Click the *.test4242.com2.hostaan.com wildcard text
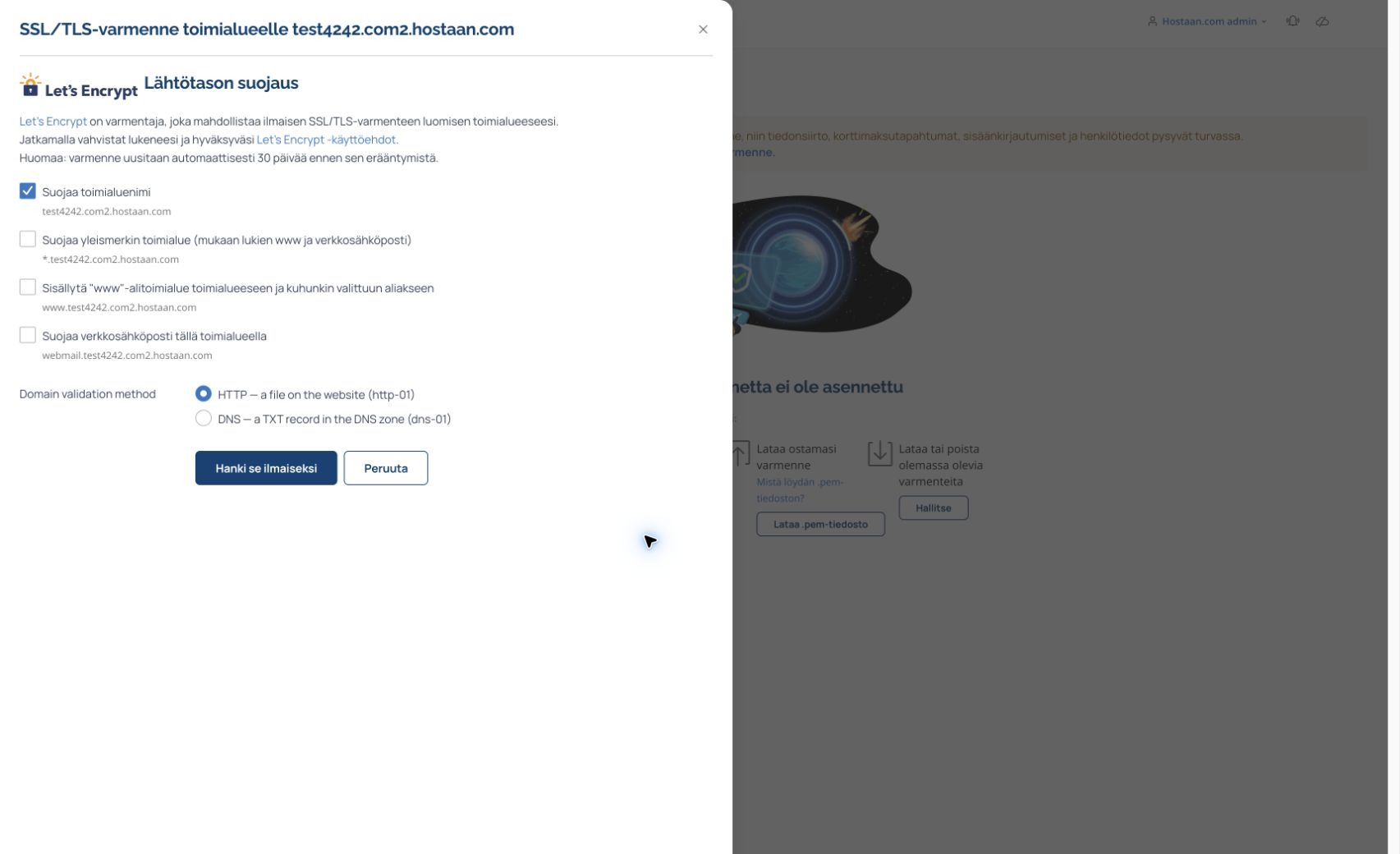Viewport: 1400px width, 854px height. pyautogui.click(x=111, y=259)
